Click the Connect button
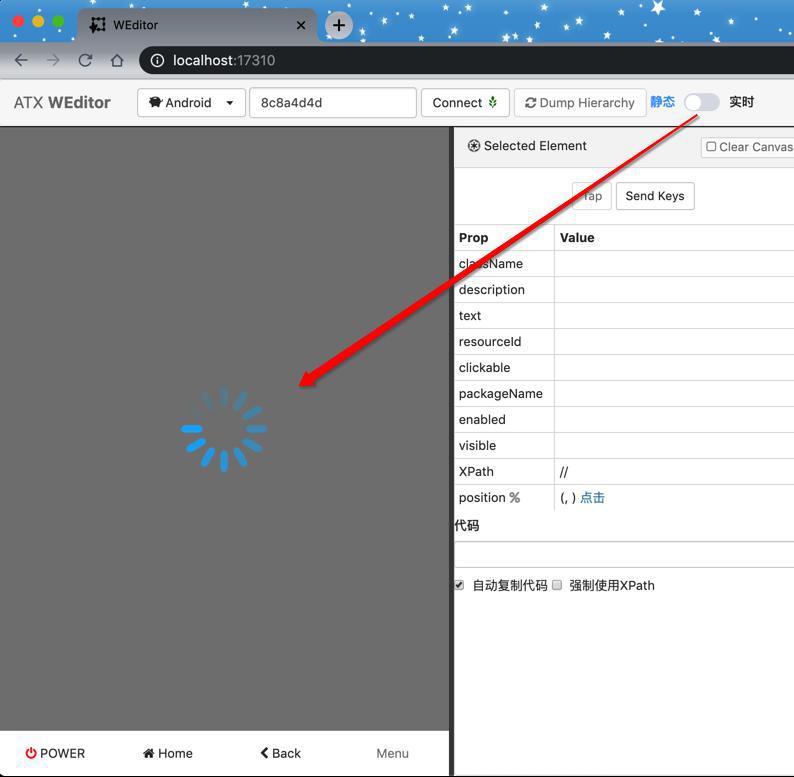794x777 pixels. tap(465, 103)
